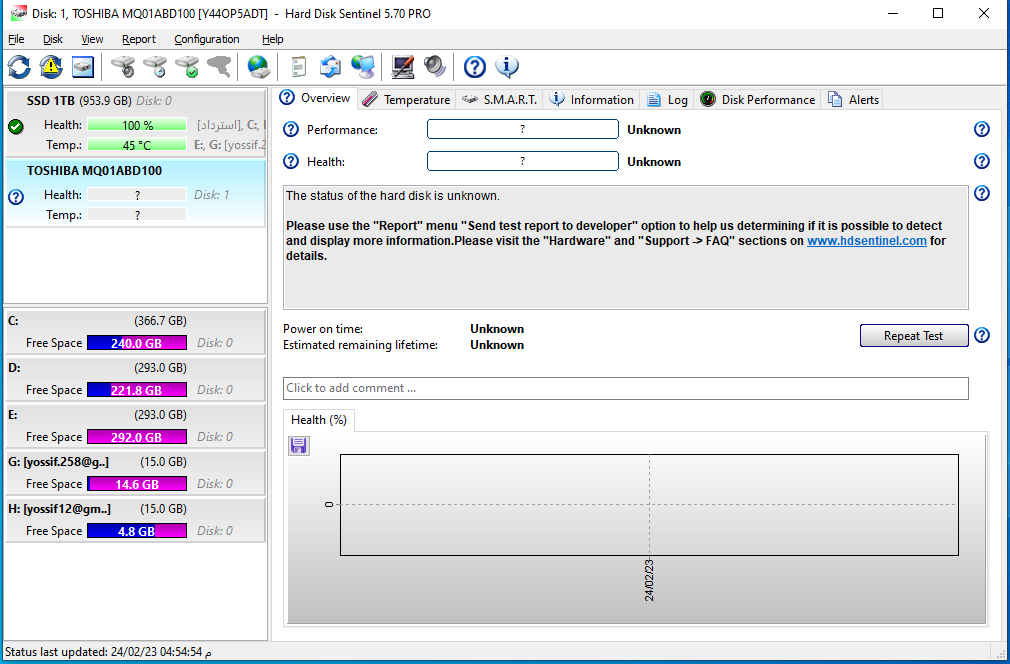Open the S.M.A.R.T. tab
Viewport: 1010px width, 664px height.
point(499,100)
